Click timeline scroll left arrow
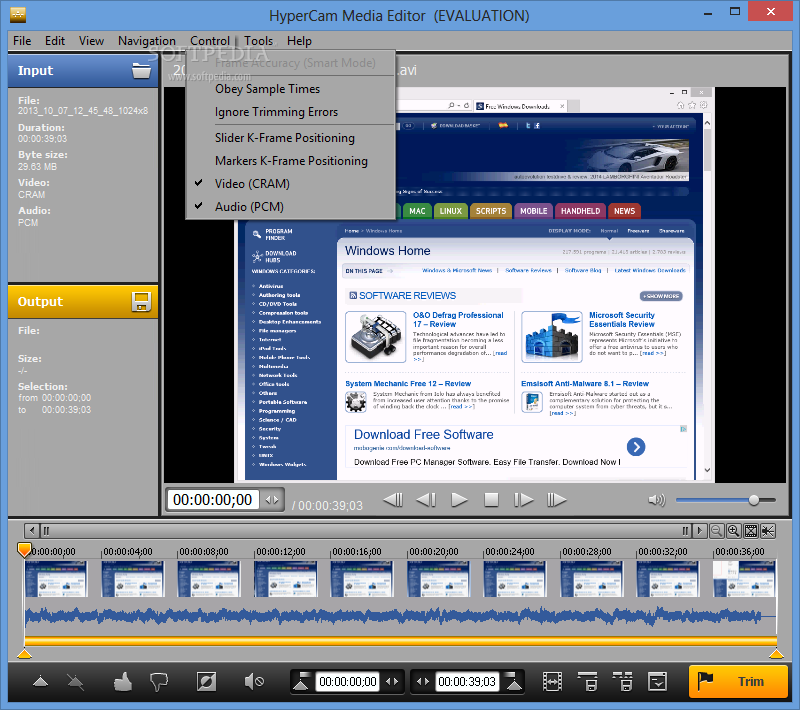Image resolution: width=800 pixels, height=710 pixels. (x=32, y=531)
